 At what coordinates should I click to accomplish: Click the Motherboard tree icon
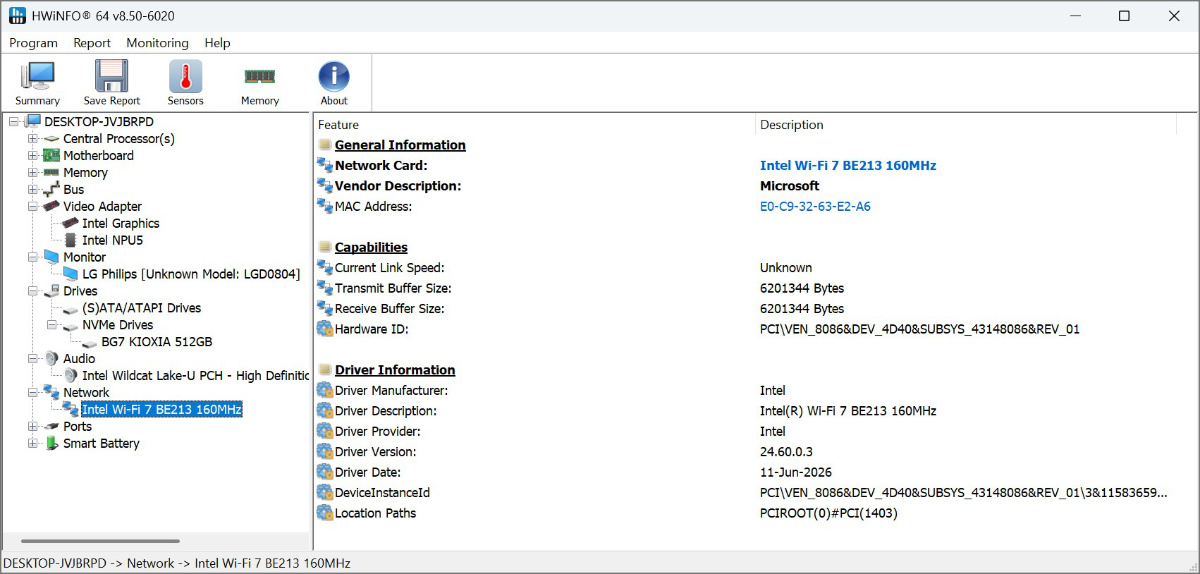coord(52,156)
